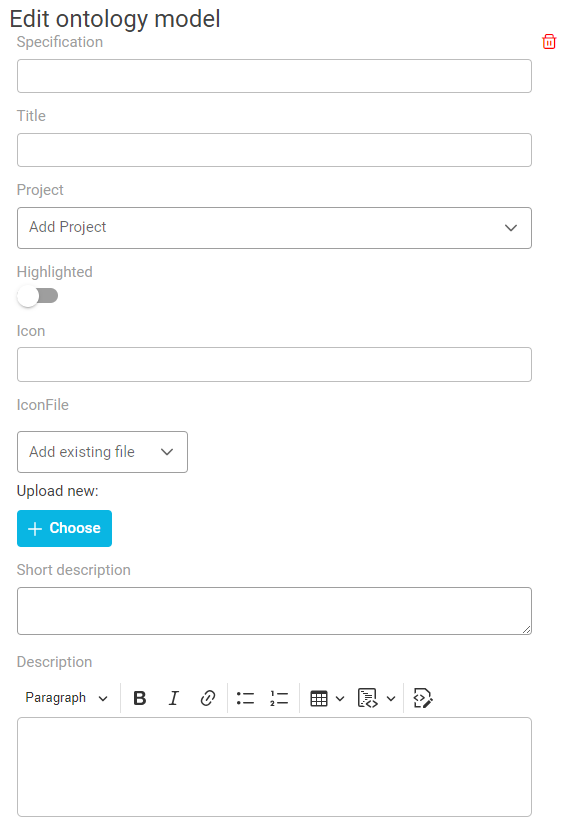Open the source editing icon
565x822 pixels.
(x=423, y=698)
